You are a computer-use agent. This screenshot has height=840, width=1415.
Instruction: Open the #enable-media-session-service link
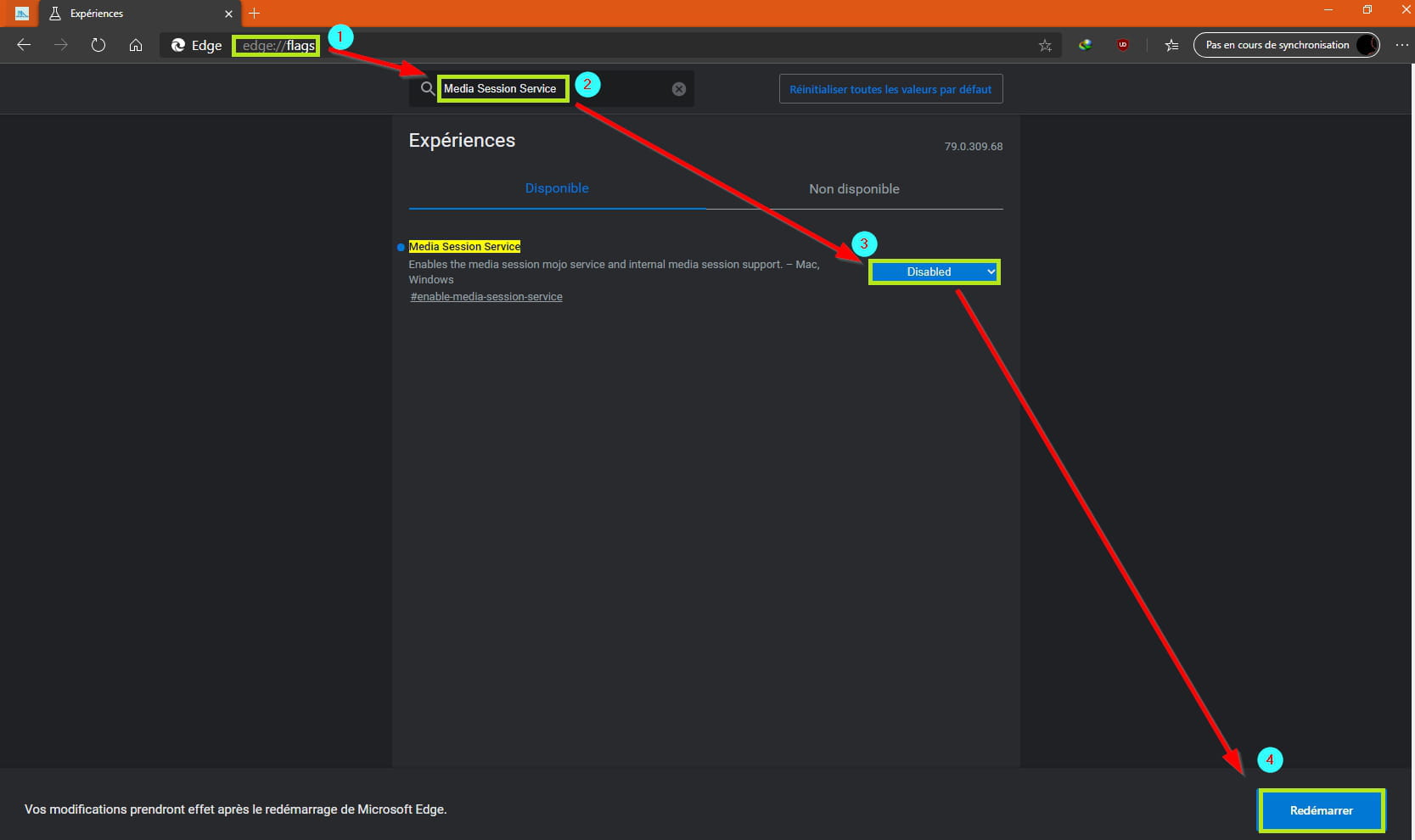[x=486, y=297]
